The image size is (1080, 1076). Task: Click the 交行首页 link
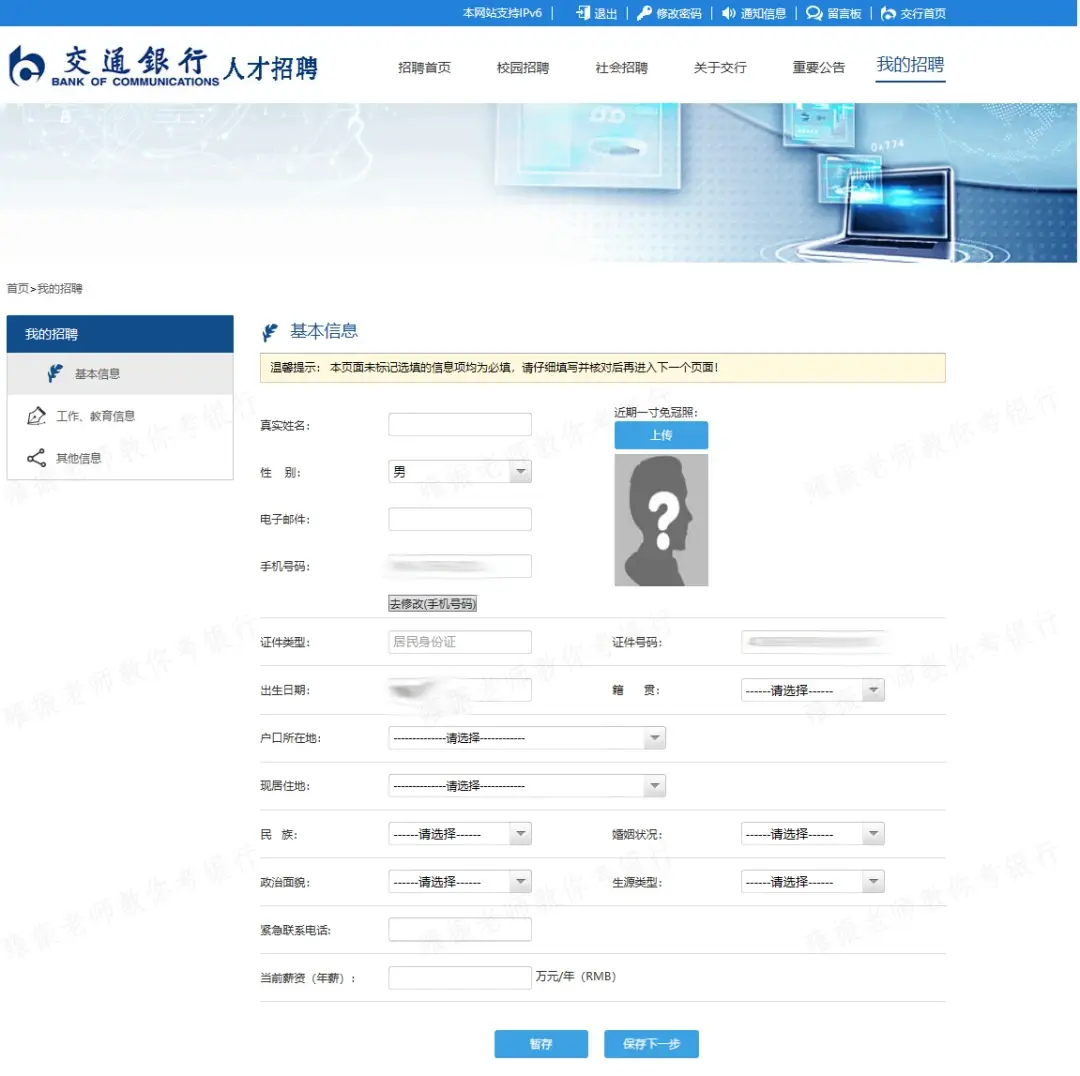tap(923, 13)
